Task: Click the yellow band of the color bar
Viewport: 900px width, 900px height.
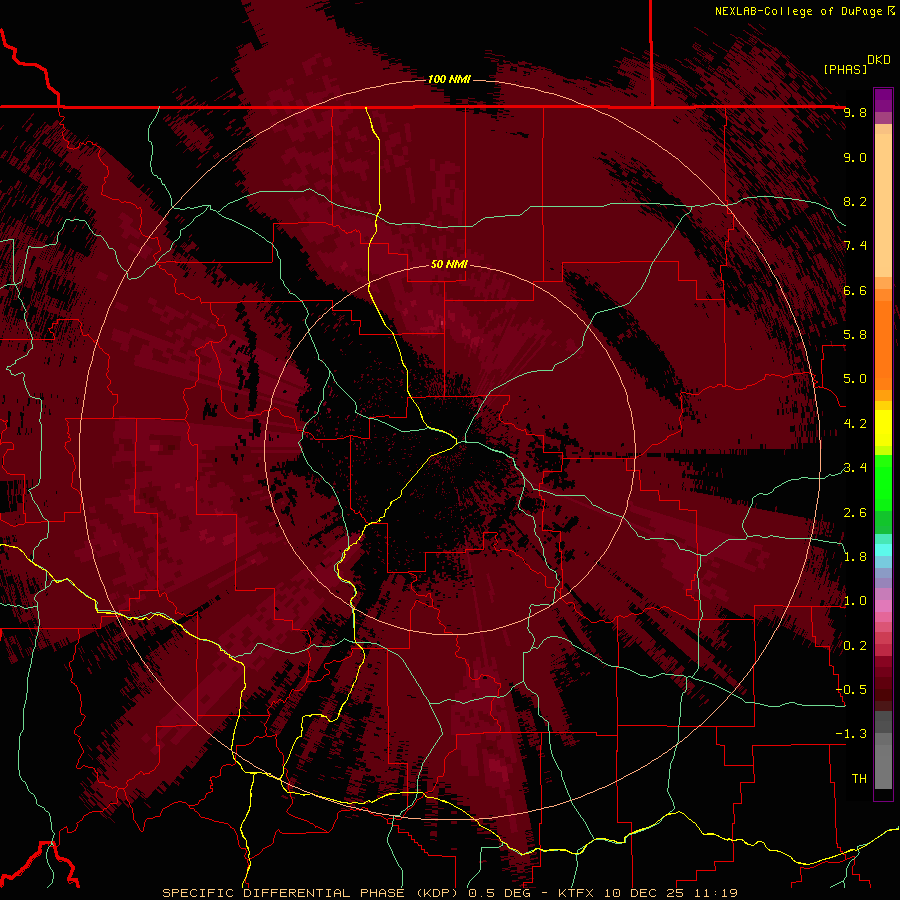Action: [883, 428]
